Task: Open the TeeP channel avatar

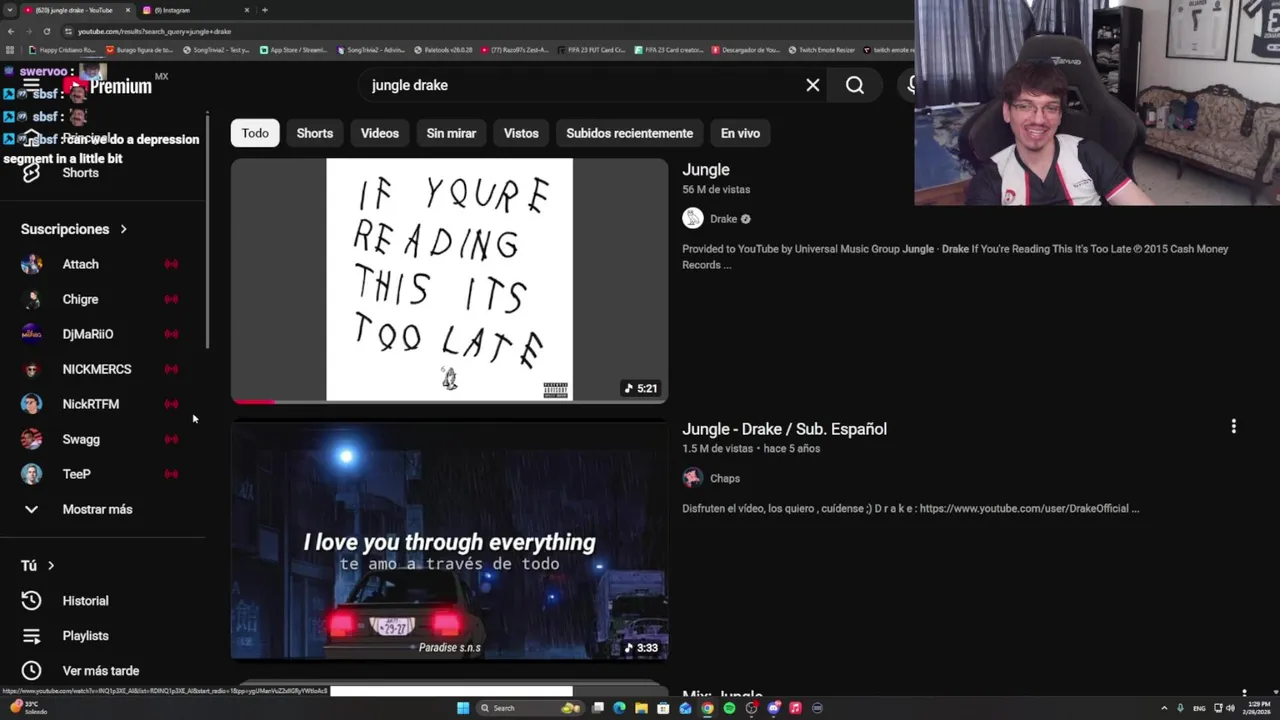Action: 32,474
